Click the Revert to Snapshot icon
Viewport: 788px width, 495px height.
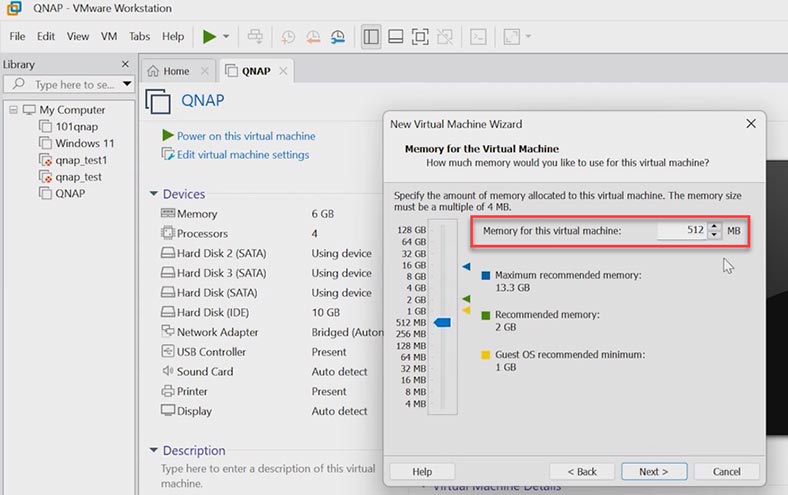click(x=313, y=36)
